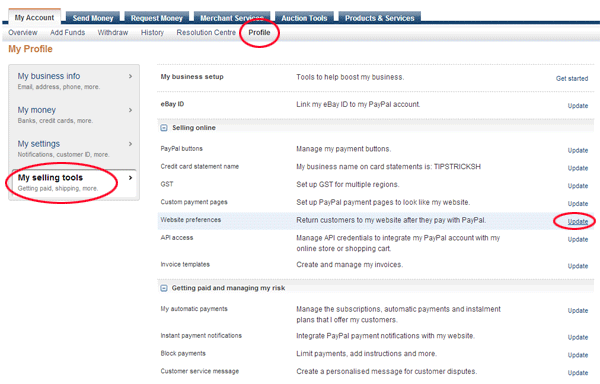Go to Overview submenu
Image resolution: width=600 pixels, height=384 pixels.
point(23,33)
